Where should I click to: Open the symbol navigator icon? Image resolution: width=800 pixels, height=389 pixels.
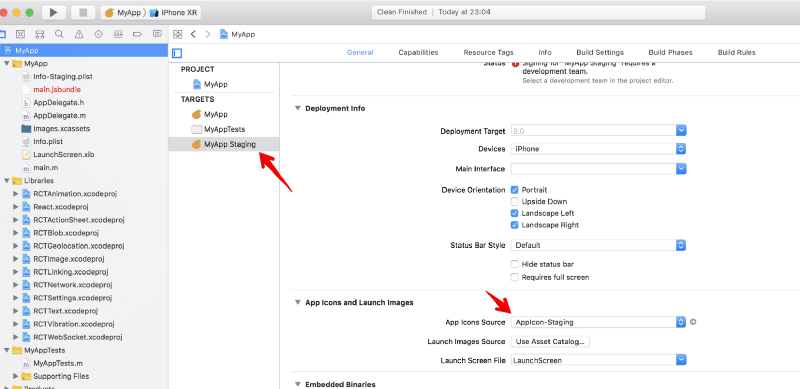40,34
